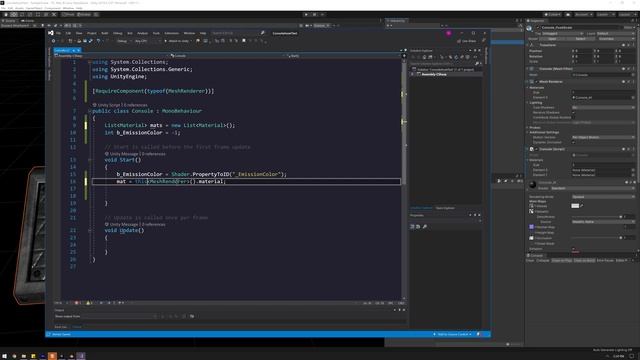Click the Unity Play button
The image size is (640, 360).
point(306,14)
